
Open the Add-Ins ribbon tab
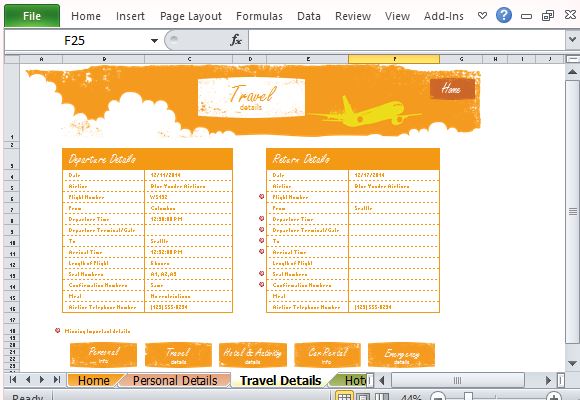pyautogui.click(x=444, y=16)
